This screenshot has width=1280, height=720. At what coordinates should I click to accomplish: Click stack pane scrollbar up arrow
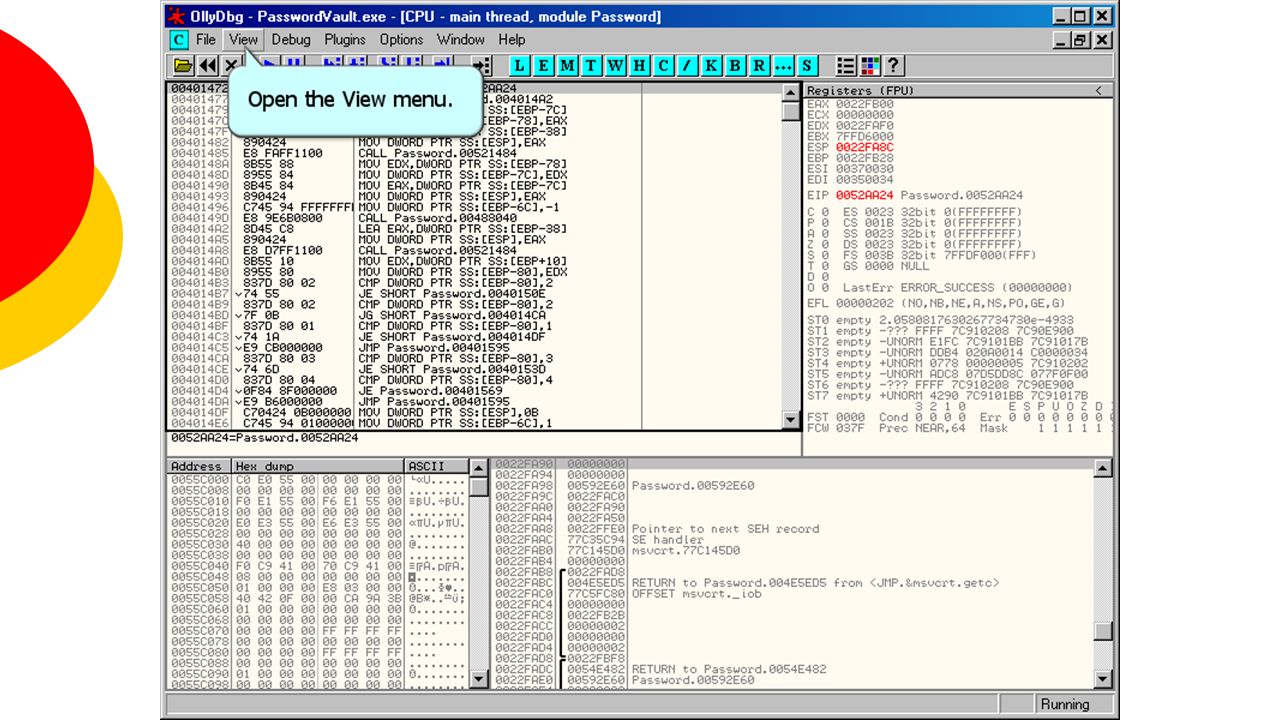coord(1103,468)
